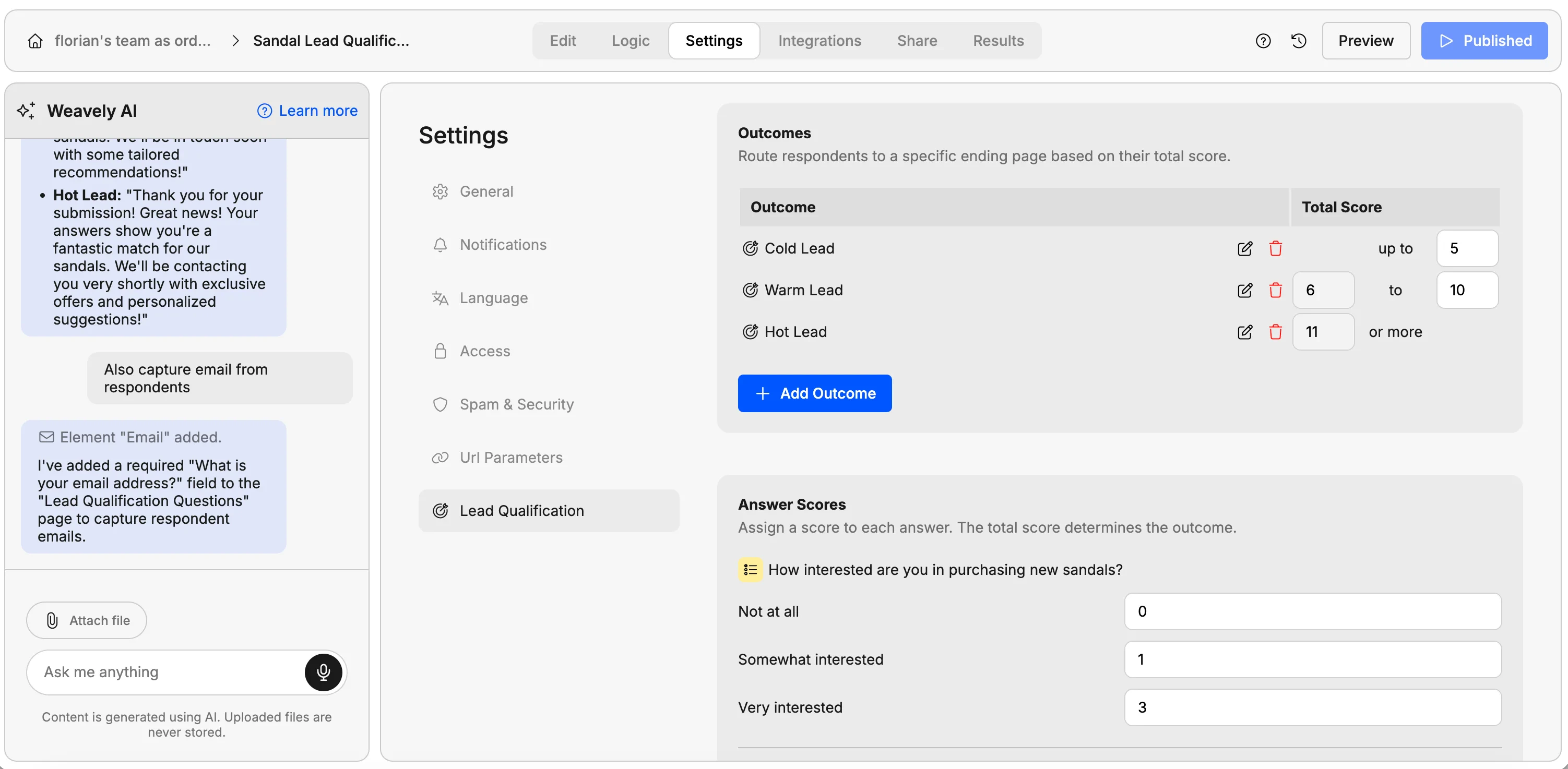Image resolution: width=1568 pixels, height=769 pixels.
Task: Open General settings
Action: point(549,191)
